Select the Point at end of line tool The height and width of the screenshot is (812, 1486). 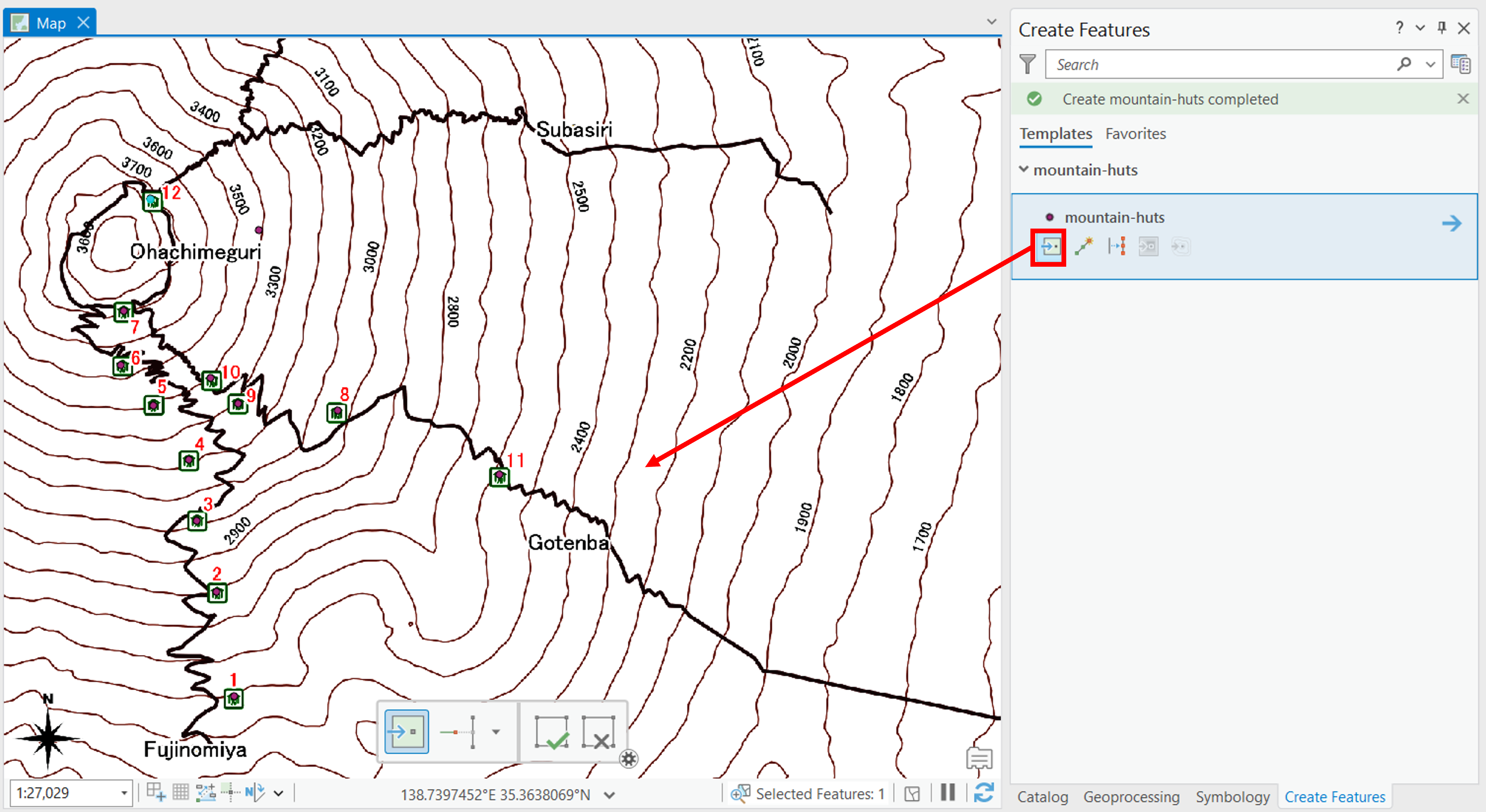[x=1083, y=247]
